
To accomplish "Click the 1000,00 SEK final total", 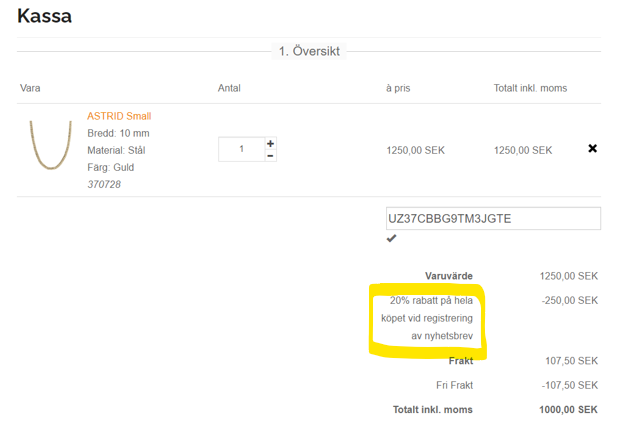I will point(568,410).
